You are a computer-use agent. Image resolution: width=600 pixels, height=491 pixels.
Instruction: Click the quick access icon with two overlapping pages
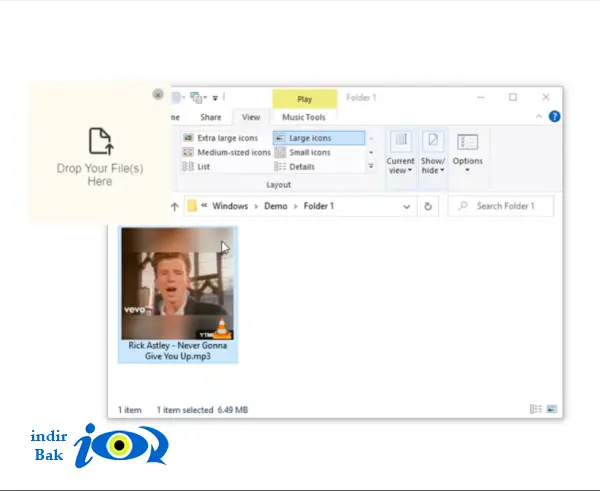coord(198,98)
